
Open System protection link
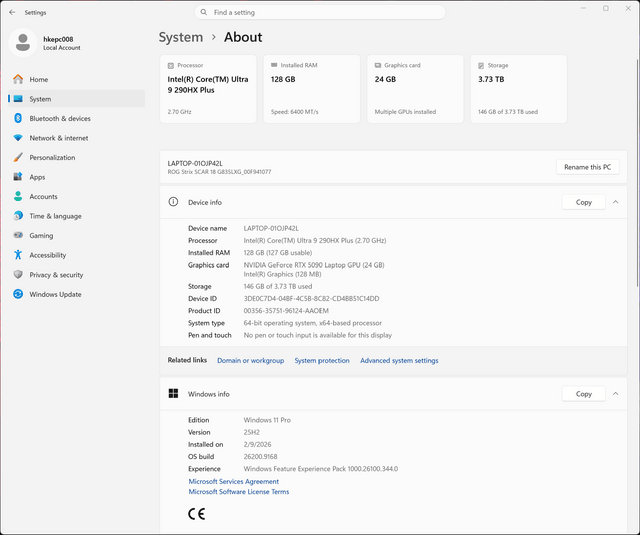pyautogui.click(x=322, y=360)
